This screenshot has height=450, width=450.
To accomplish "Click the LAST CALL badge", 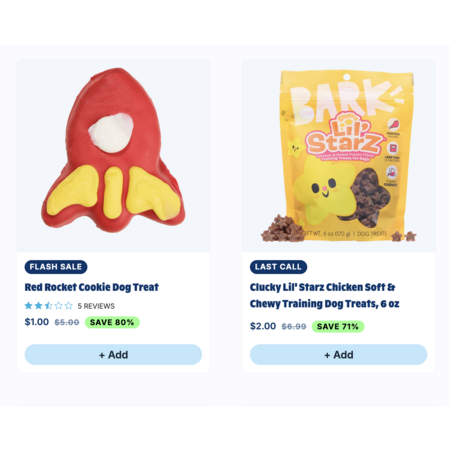I will (278, 267).
